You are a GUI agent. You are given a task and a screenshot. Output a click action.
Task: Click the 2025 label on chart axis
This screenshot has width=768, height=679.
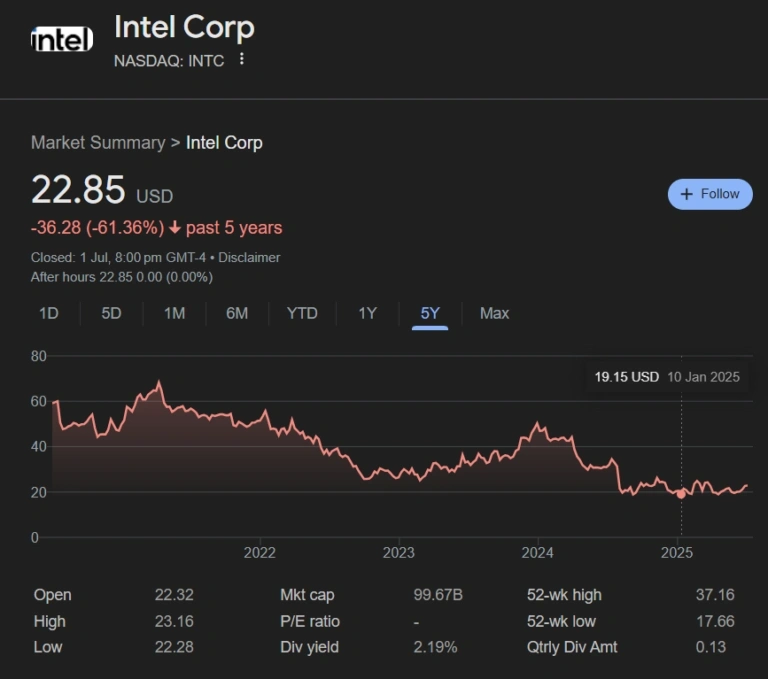point(677,553)
